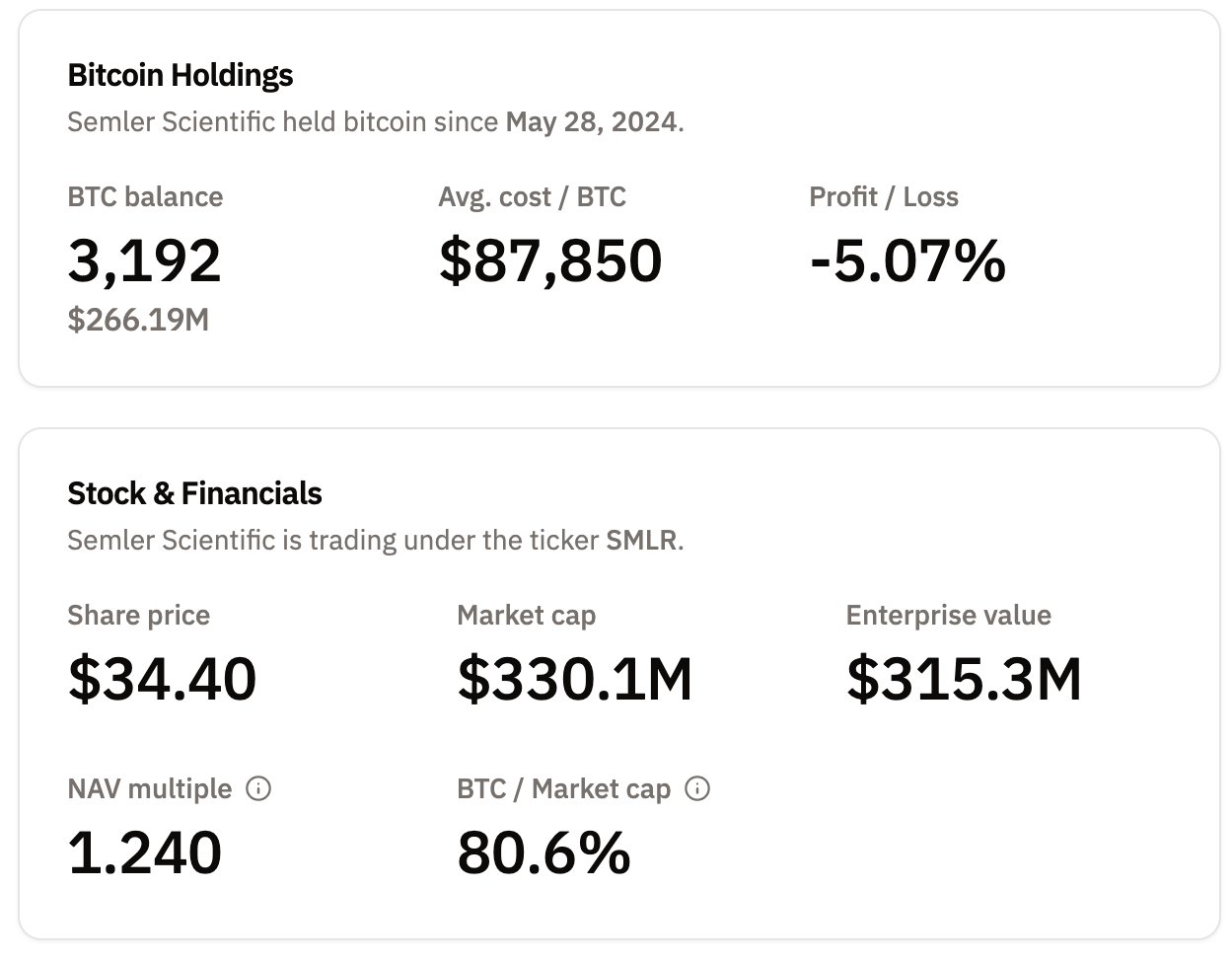Click the $315.3M enterprise value figure
Screen dimensions: 1232x963
pyautogui.click(x=964, y=679)
